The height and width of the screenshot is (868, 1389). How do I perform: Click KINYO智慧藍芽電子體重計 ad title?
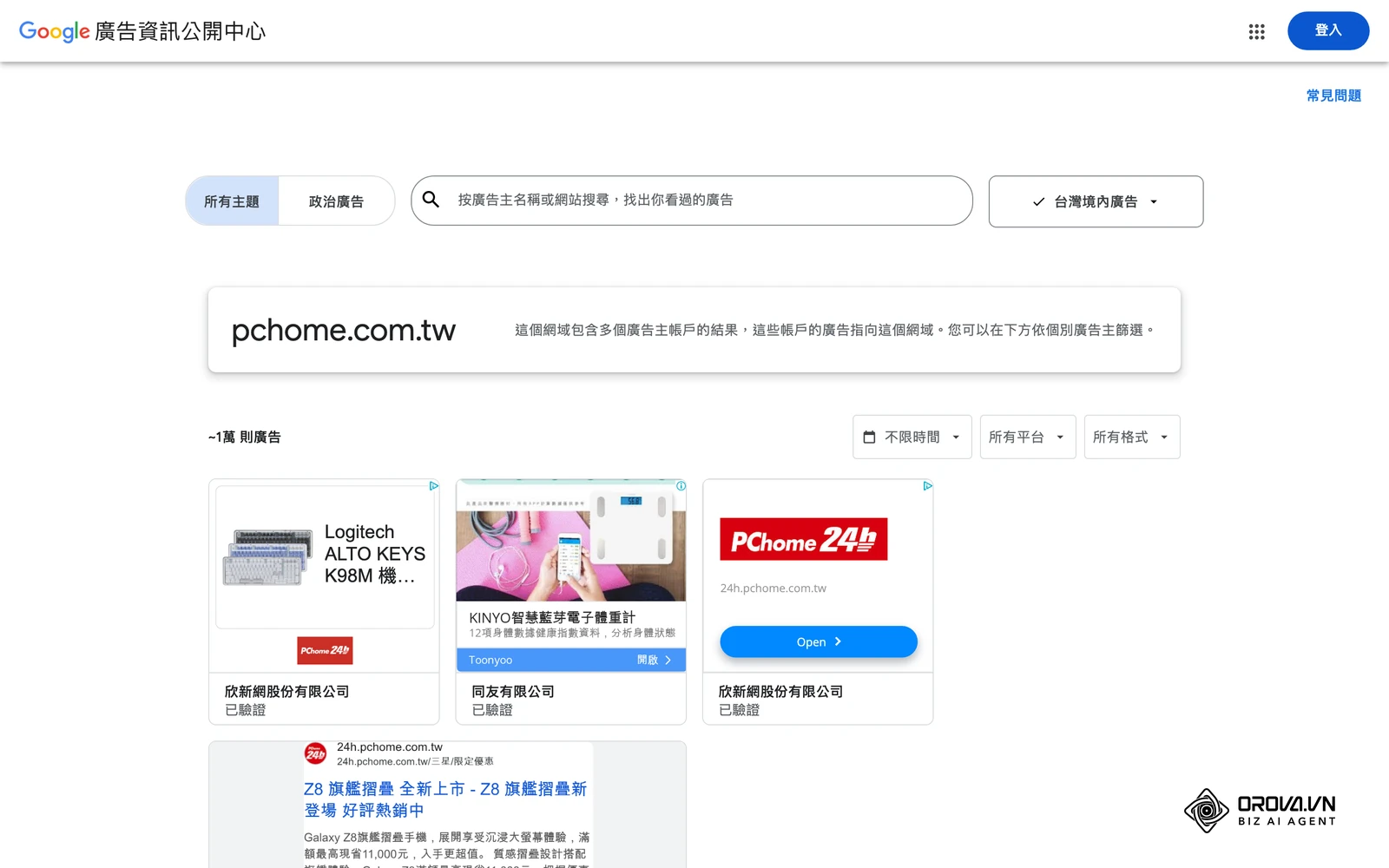tap(552, 617)
